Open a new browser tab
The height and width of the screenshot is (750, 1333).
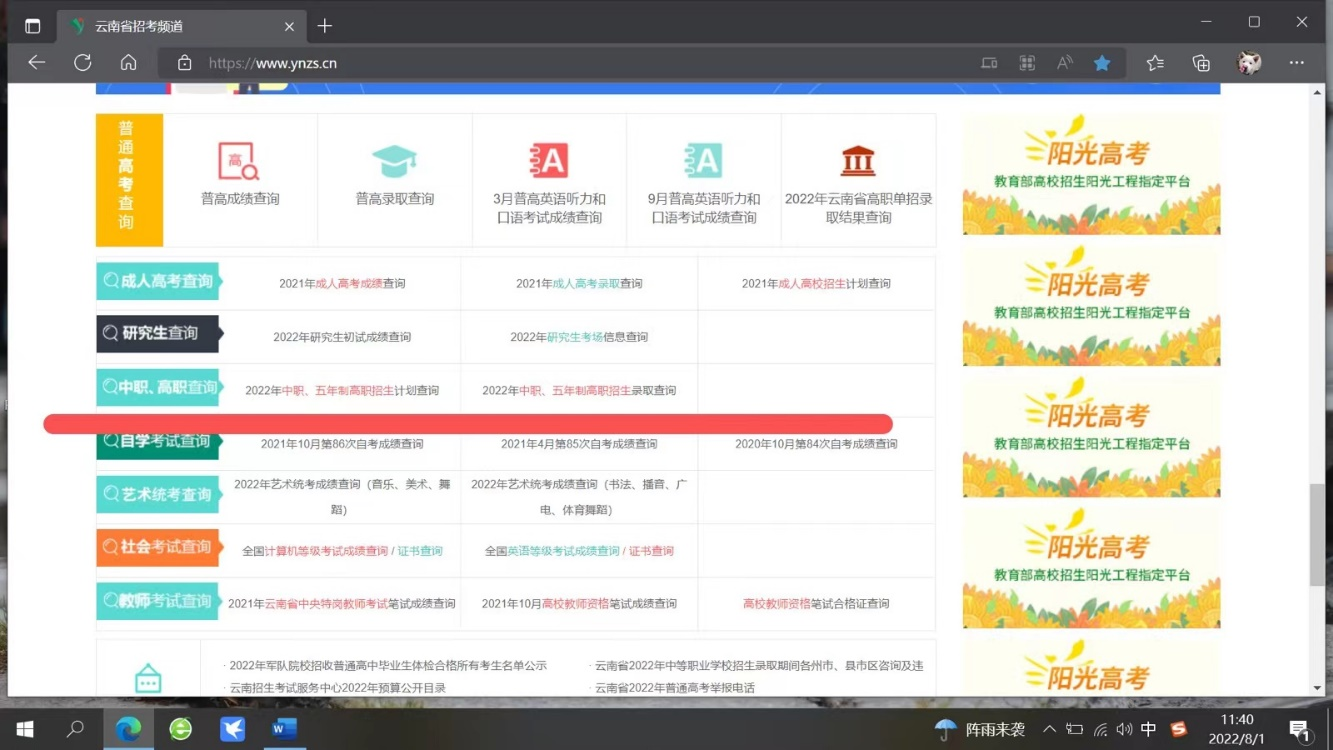[x=324, y=26]
